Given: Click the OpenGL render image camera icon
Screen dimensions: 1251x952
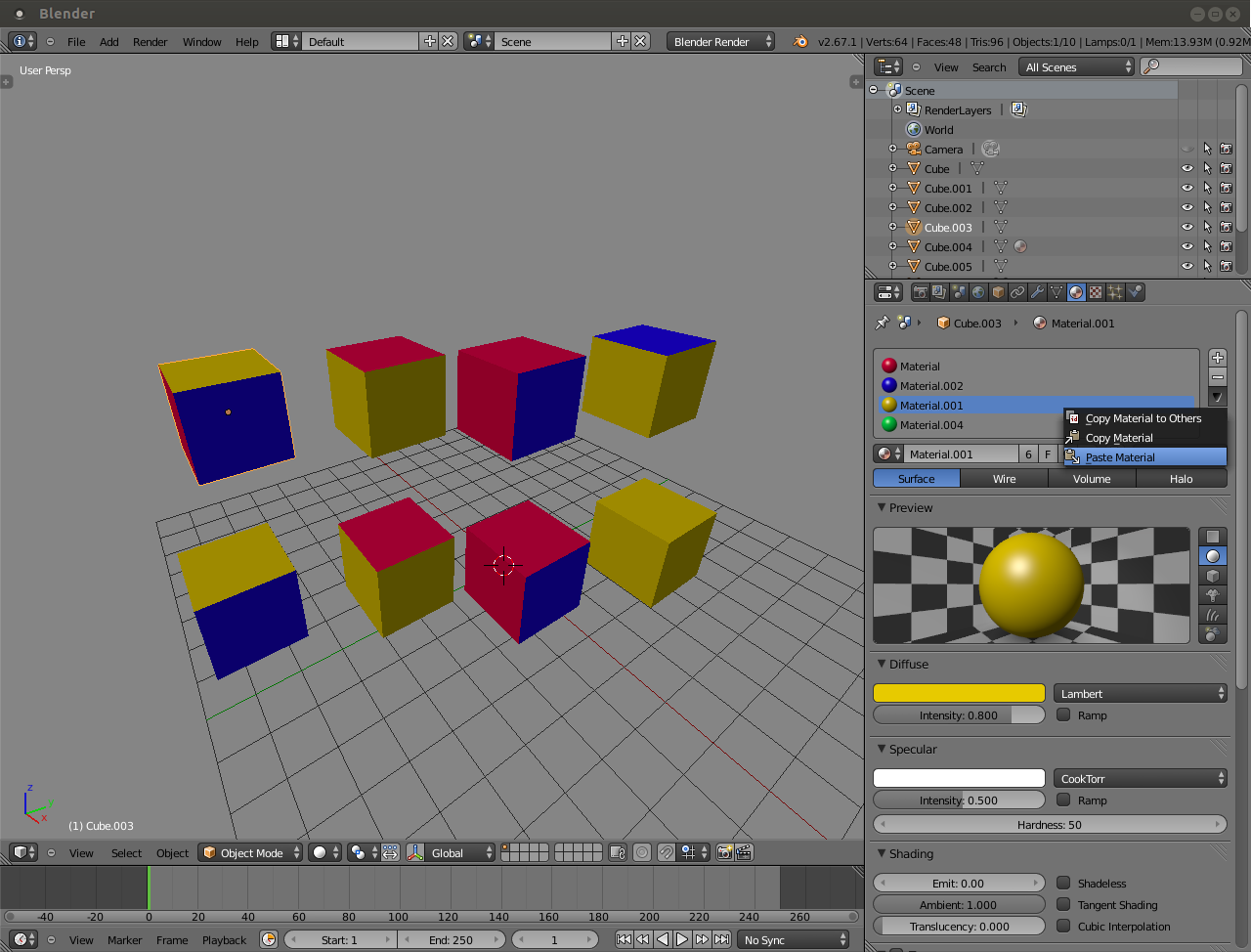Looking at the screenshot, I should tap(724, 852).
